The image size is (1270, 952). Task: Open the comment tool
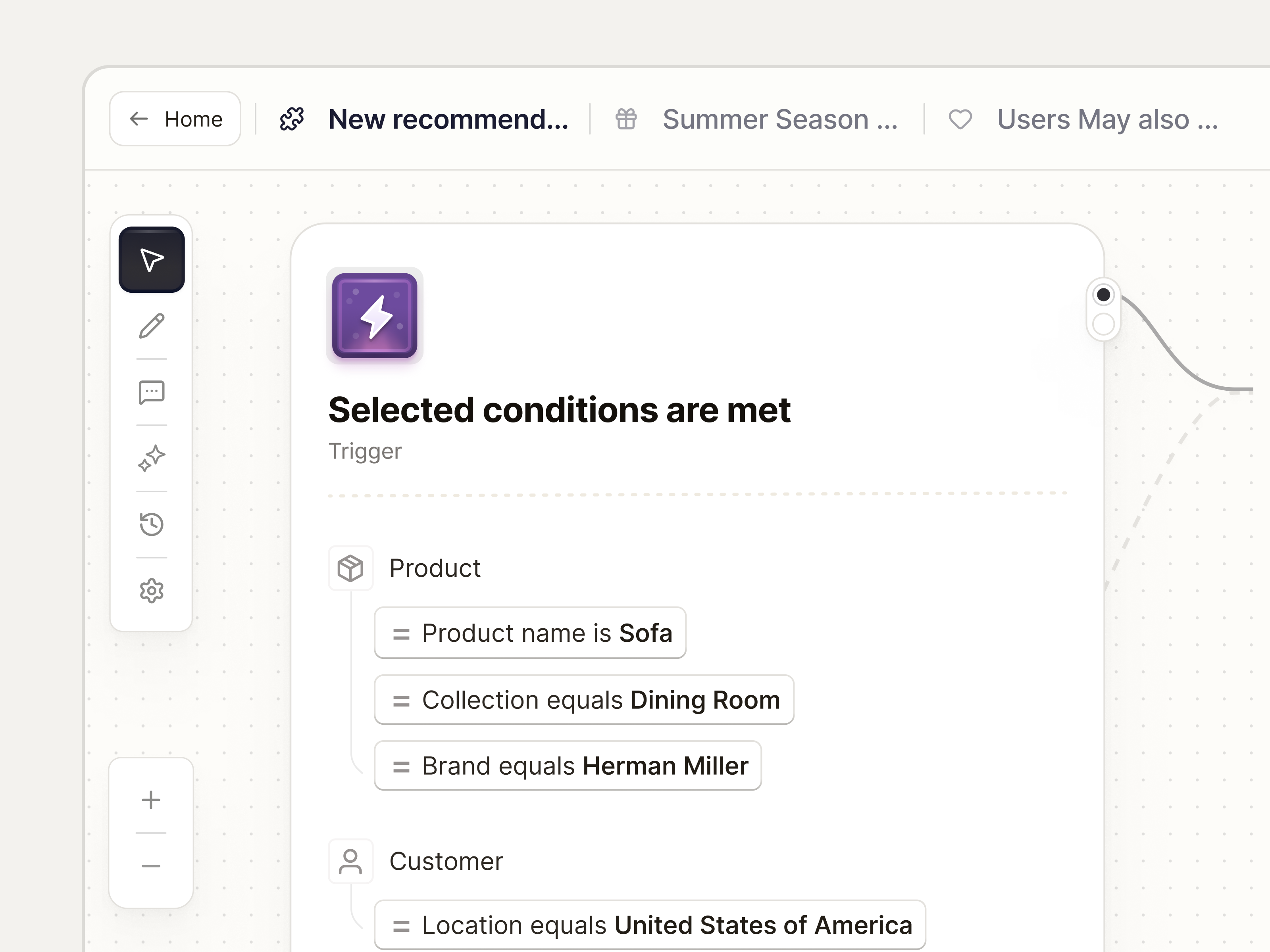pos(152,393)
